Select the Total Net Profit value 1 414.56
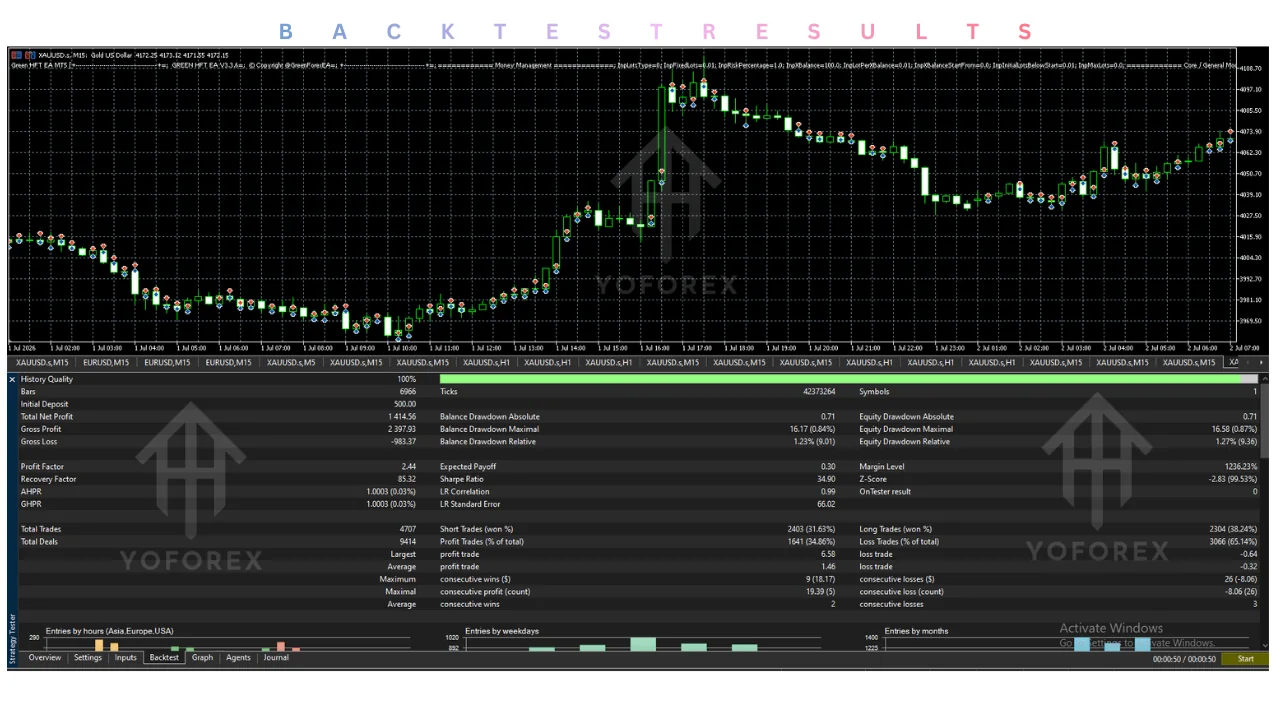The image size is (1280, 720). point(402,417)
